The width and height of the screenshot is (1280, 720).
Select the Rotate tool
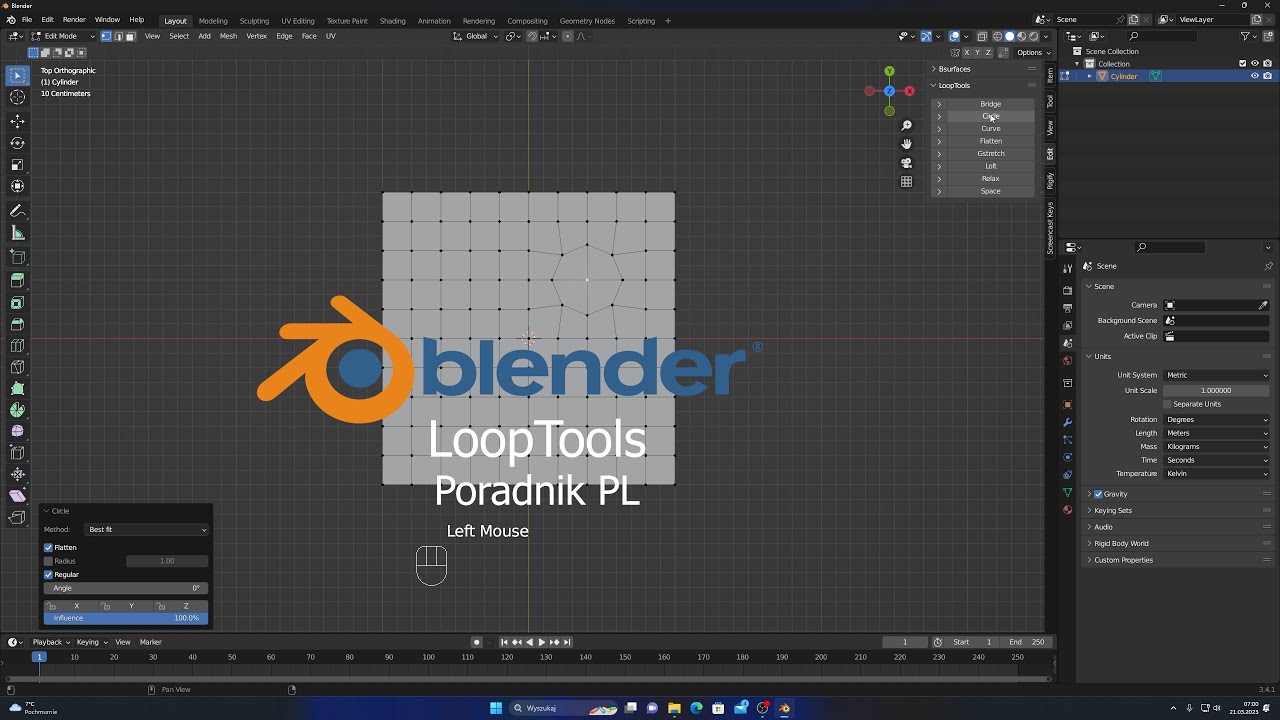[x=17, y=143]
